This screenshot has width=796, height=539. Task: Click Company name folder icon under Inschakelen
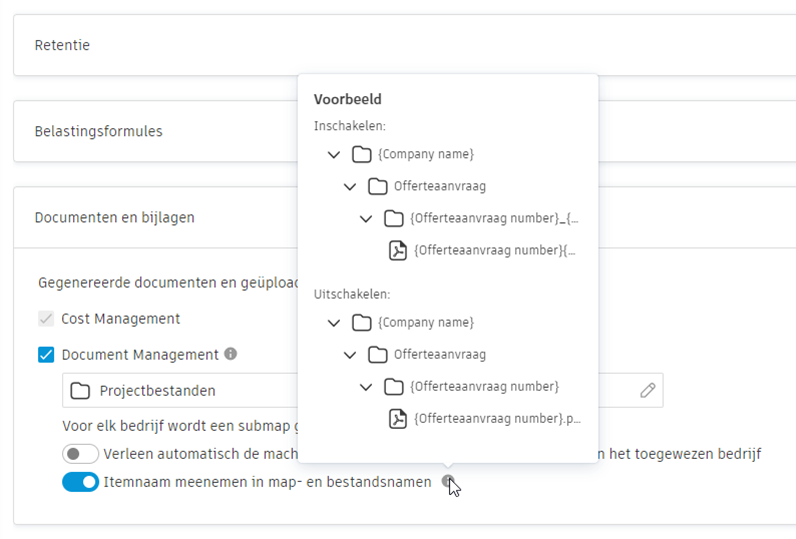[362, 154]
